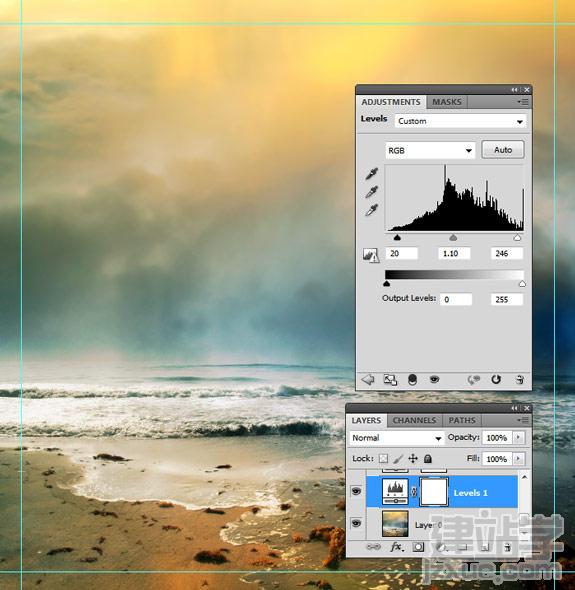Switch to the Paths tab
The width and height of the screenshot is (575, 590).
coord(462,420)
